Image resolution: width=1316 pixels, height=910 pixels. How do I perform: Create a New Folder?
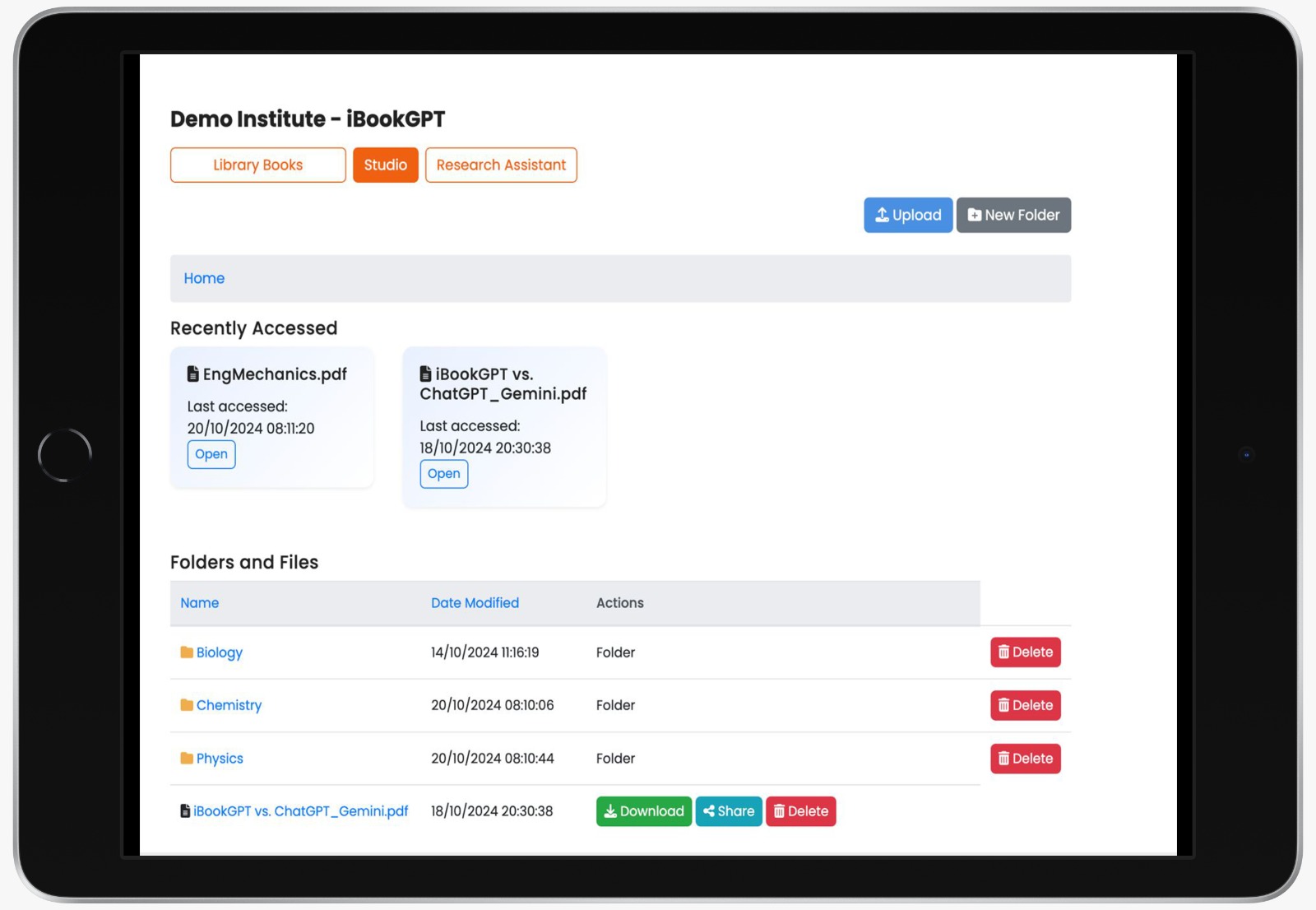tap(1012, 215)
